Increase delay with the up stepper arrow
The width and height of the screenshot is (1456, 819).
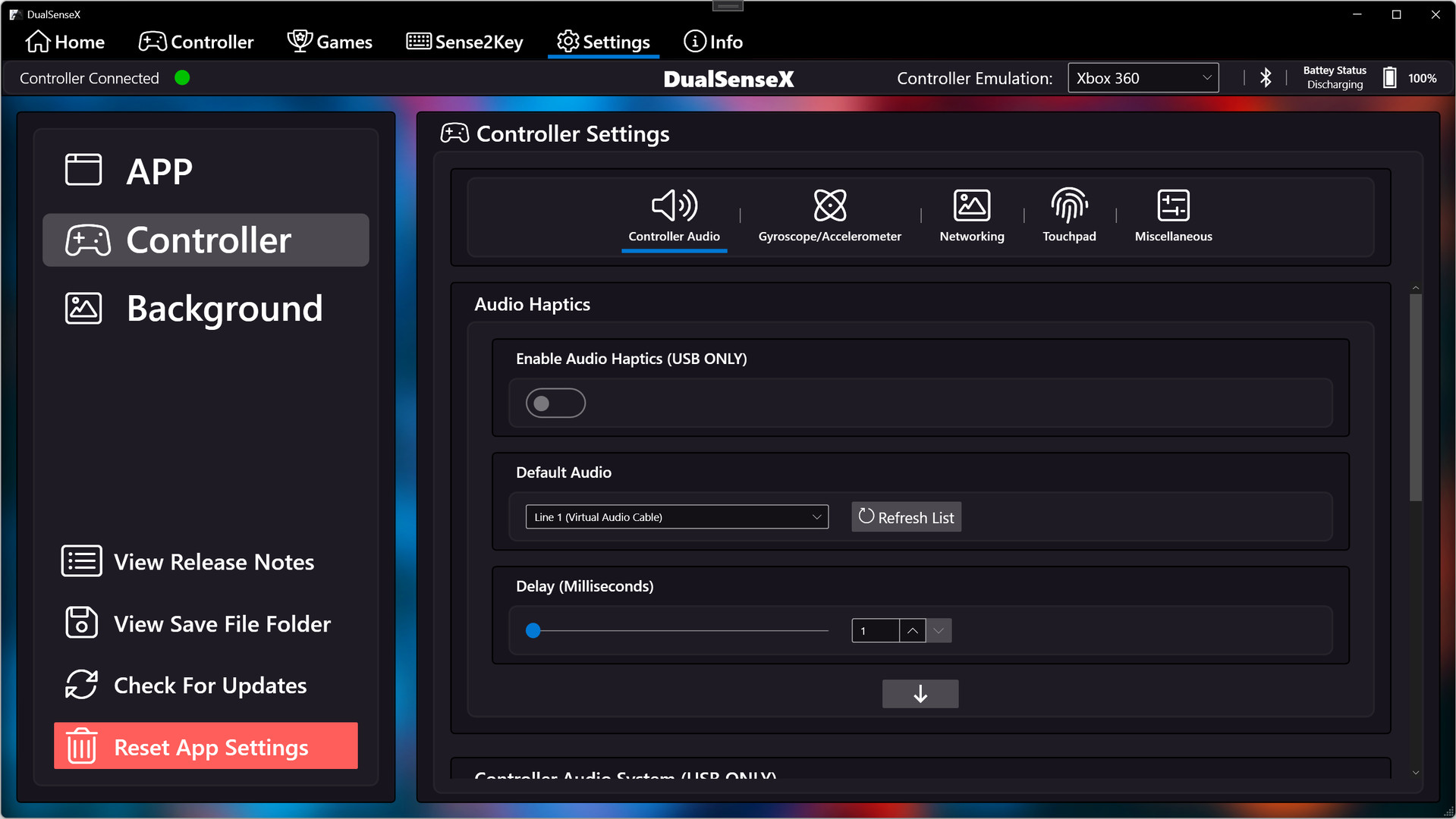click(912, 631)
